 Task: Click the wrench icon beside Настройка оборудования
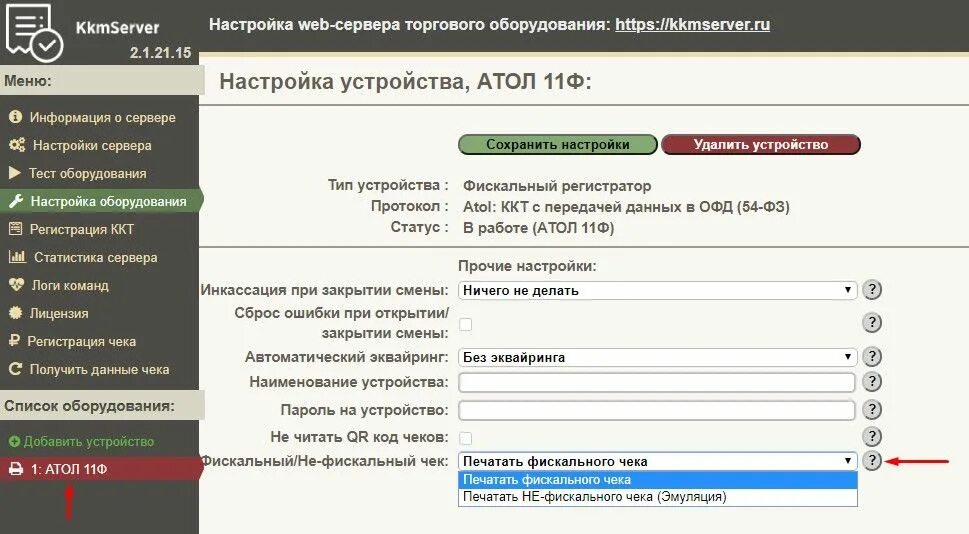pos(16,201)
